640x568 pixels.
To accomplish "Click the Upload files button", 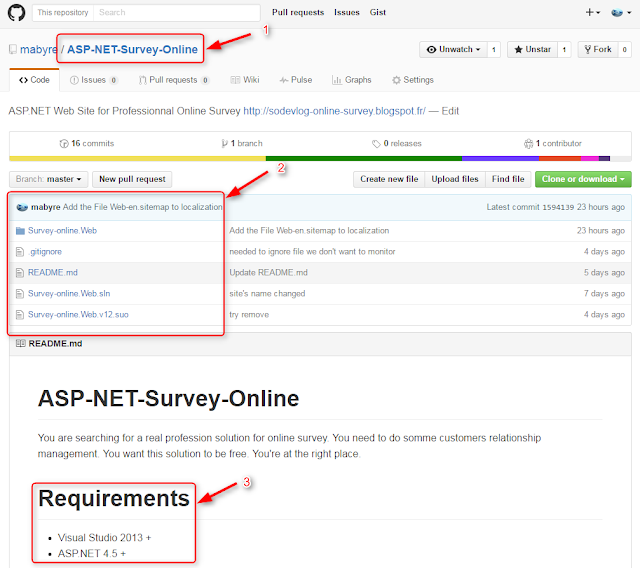I will 455,179.
